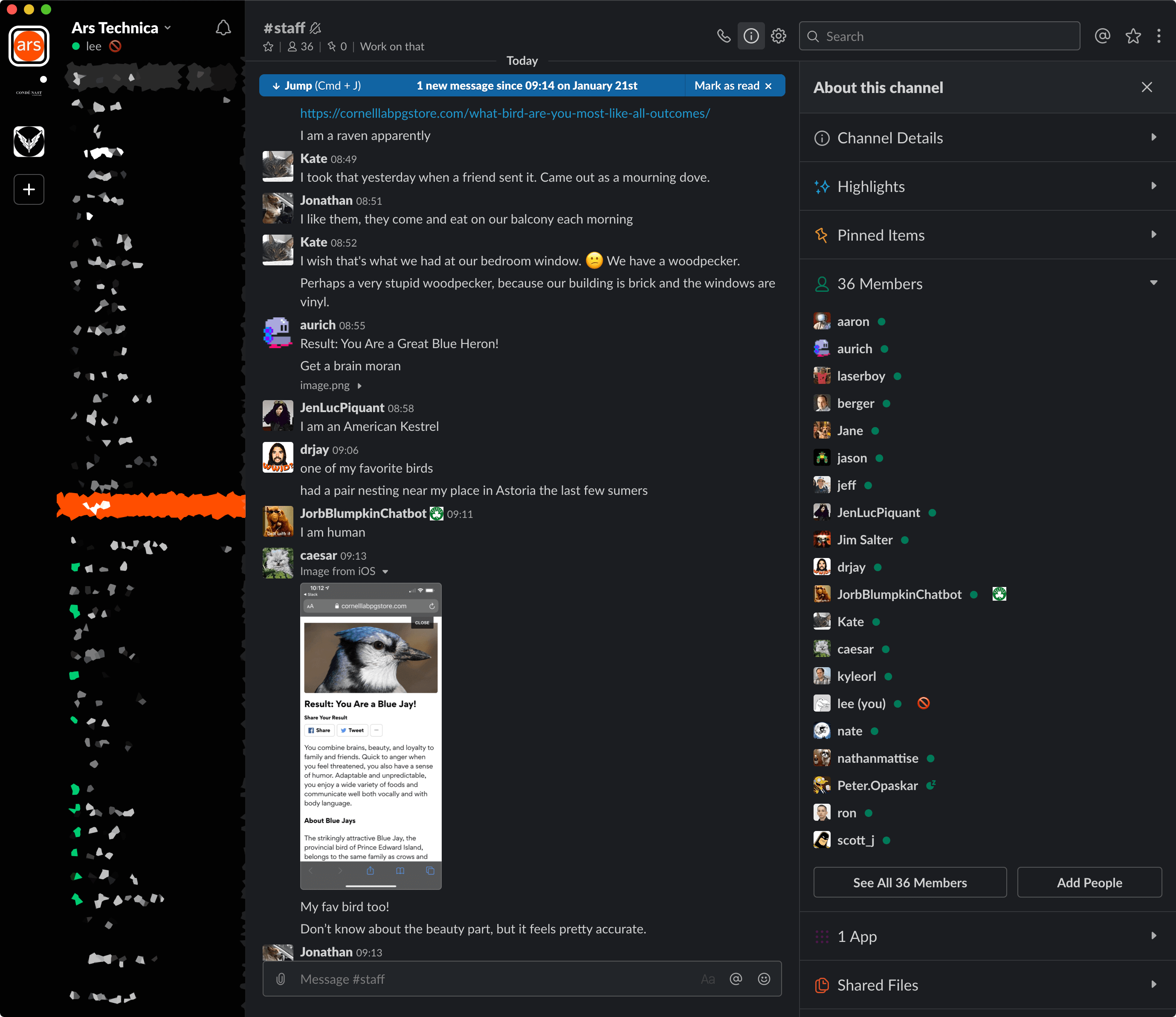Star the #staff channel
1176x1017 pixels.
click(269, 46)
